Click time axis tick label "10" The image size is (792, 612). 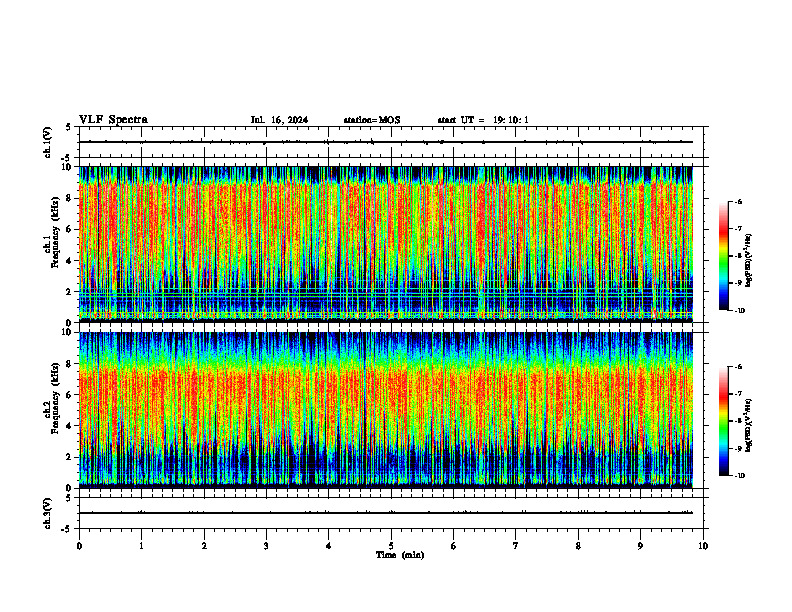[703, 546]
